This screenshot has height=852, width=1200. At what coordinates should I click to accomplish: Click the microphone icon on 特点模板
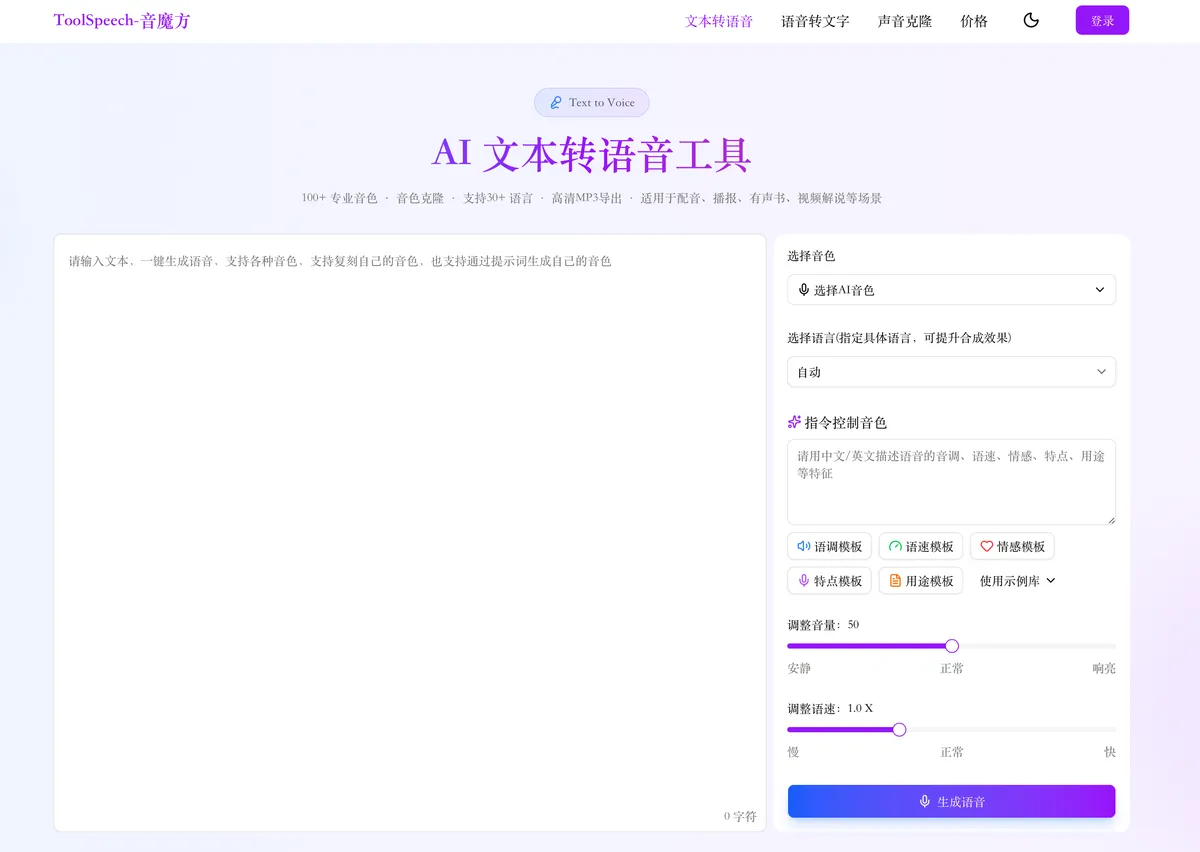pyautogui.click(x=804, y=580)
